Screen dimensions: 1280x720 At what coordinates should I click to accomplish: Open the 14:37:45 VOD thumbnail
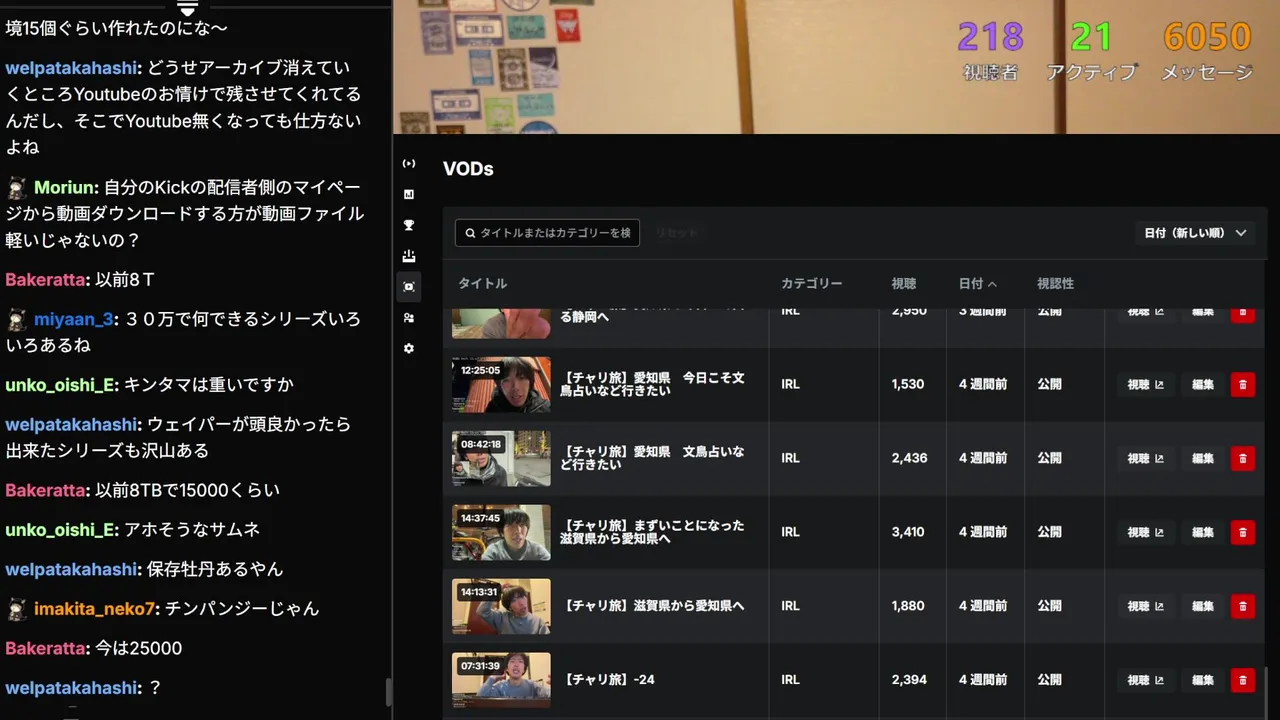click(501, 532)
